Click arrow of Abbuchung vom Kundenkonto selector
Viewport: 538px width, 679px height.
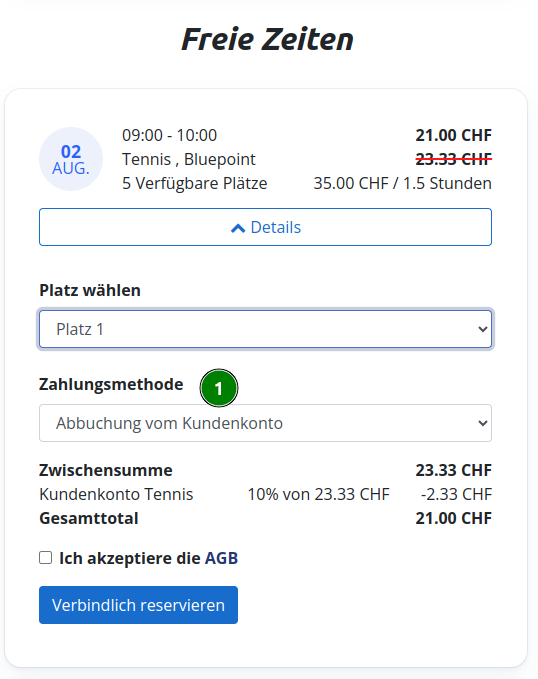tap(483, 423)
